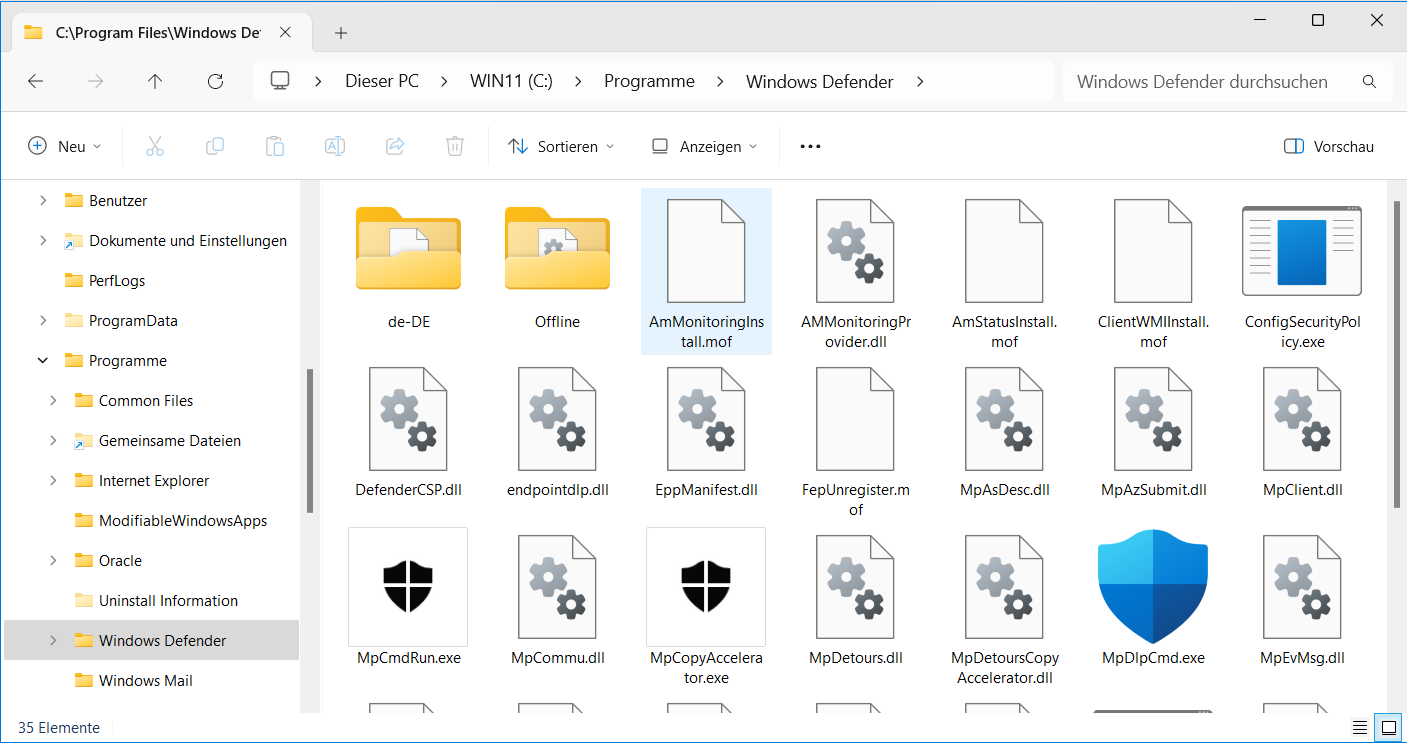Open the Sortieren dropdown

coord(561,146)
